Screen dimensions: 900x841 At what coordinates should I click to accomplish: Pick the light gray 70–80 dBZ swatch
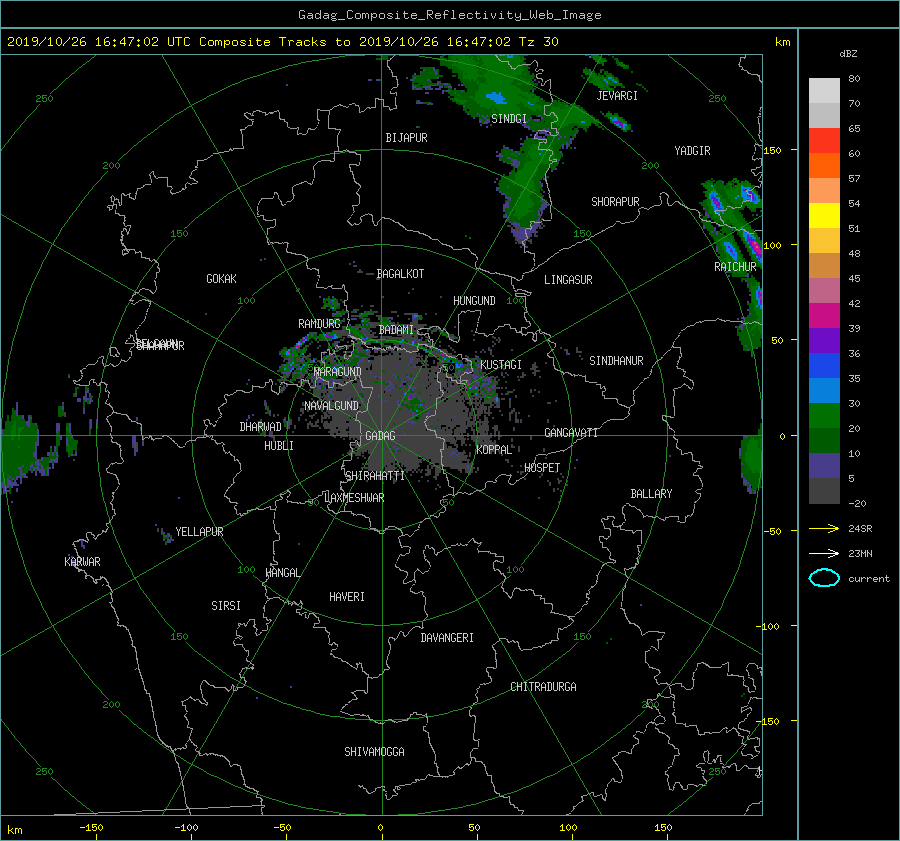point(824,90)
